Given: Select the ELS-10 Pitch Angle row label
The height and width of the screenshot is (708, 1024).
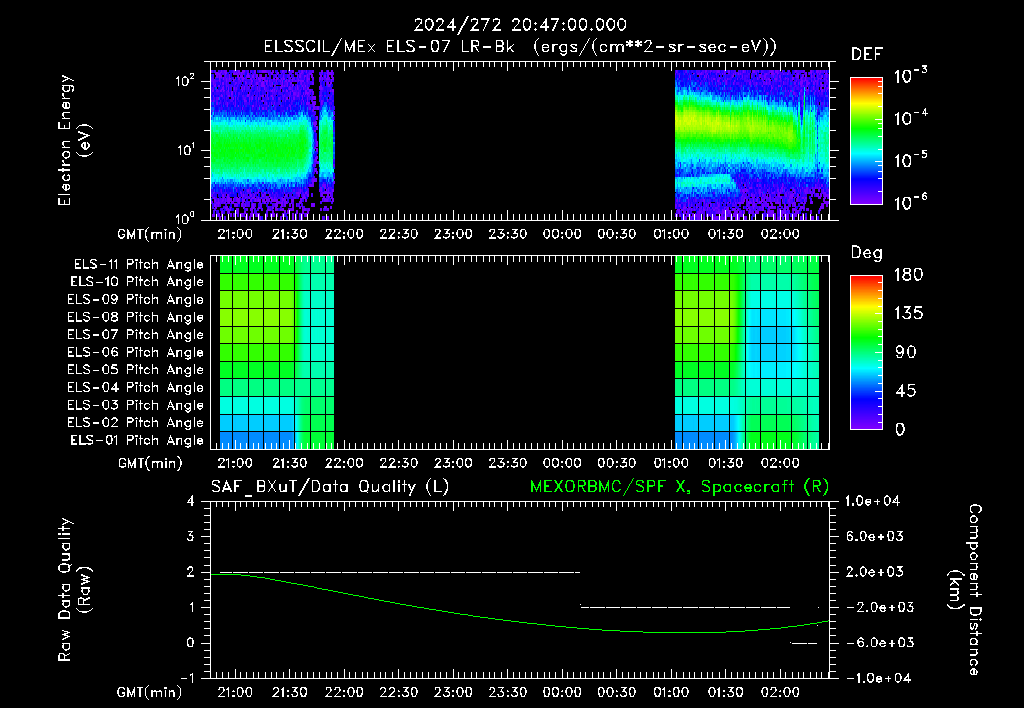Looking at the screenshot, I should click(x=136, y=282).
